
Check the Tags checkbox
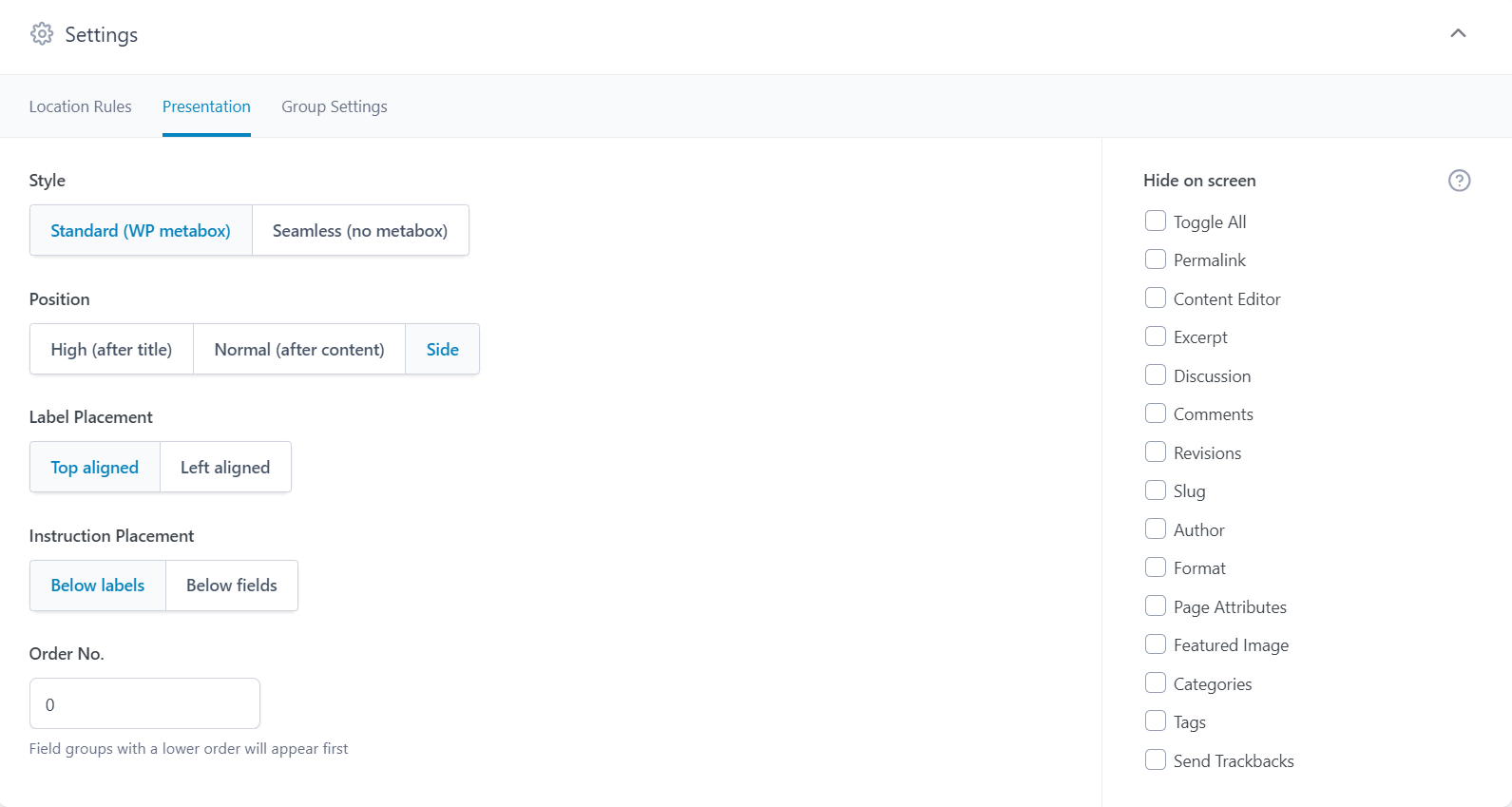point(1156,721)
